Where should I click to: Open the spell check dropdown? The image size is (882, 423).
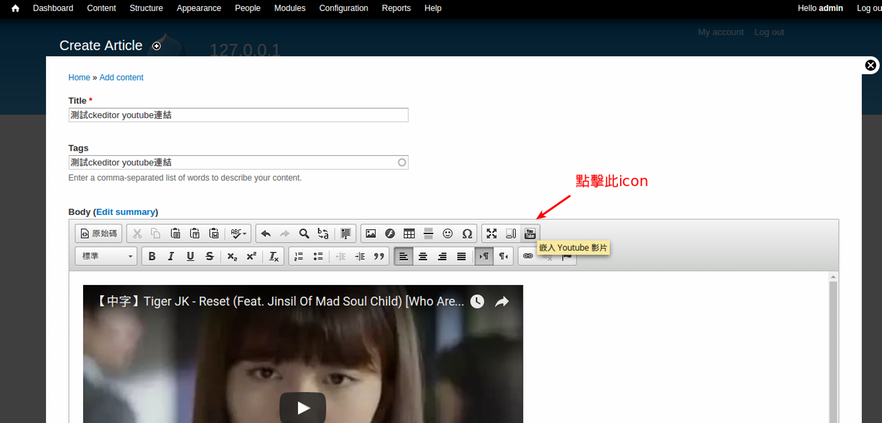coord(238,233)
